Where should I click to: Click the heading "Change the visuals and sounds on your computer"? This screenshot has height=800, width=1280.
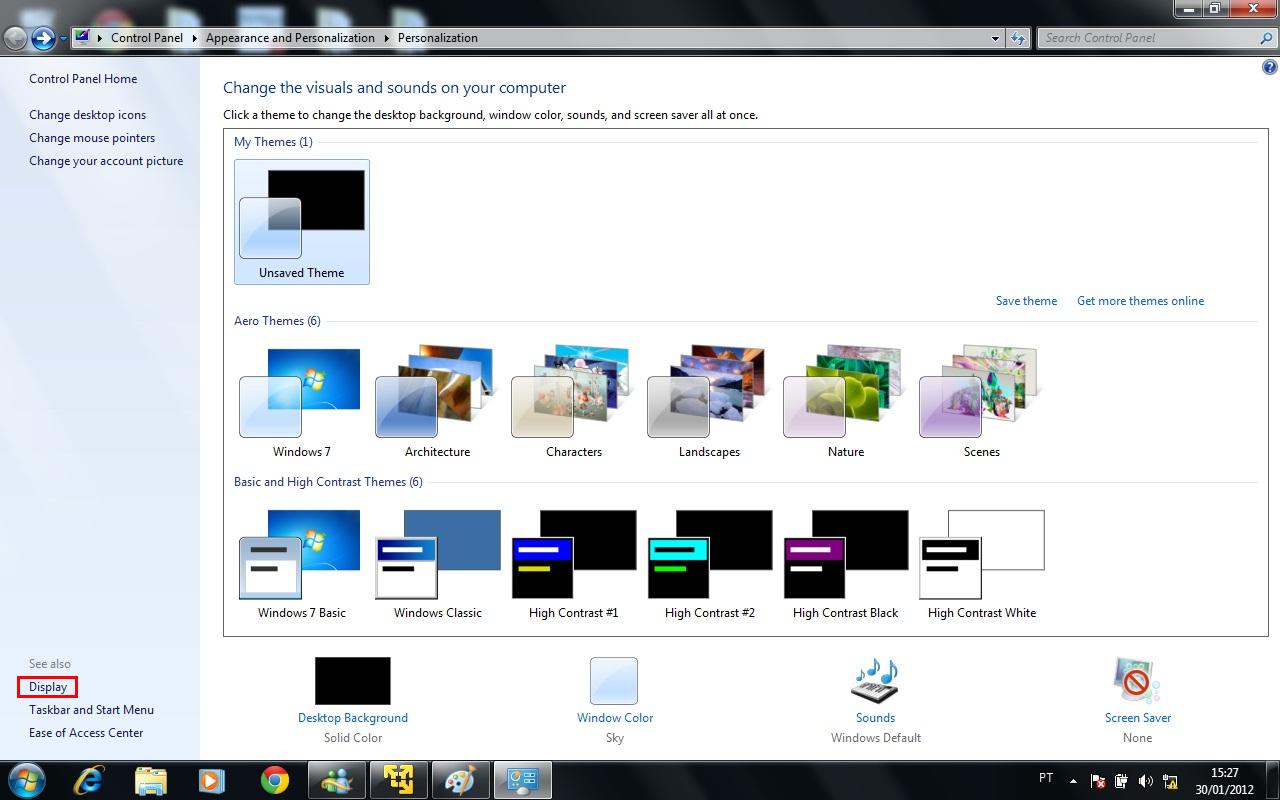pyautogui.click(x=395, y=88)
